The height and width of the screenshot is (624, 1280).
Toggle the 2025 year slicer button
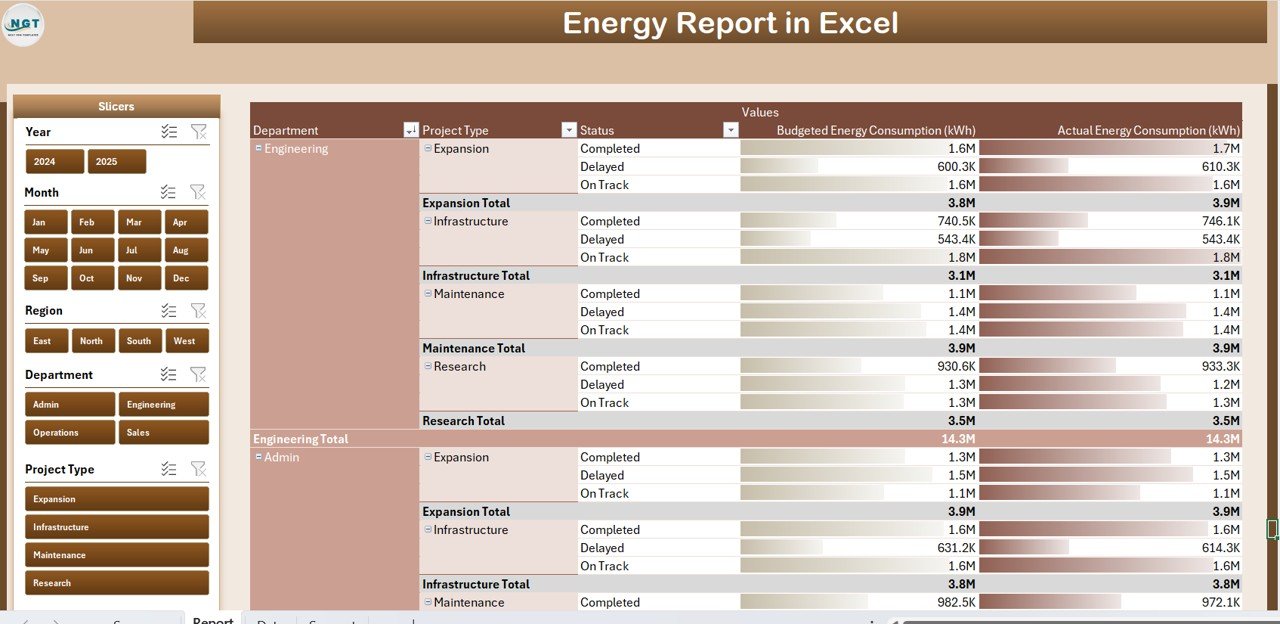tap(116, 162)
